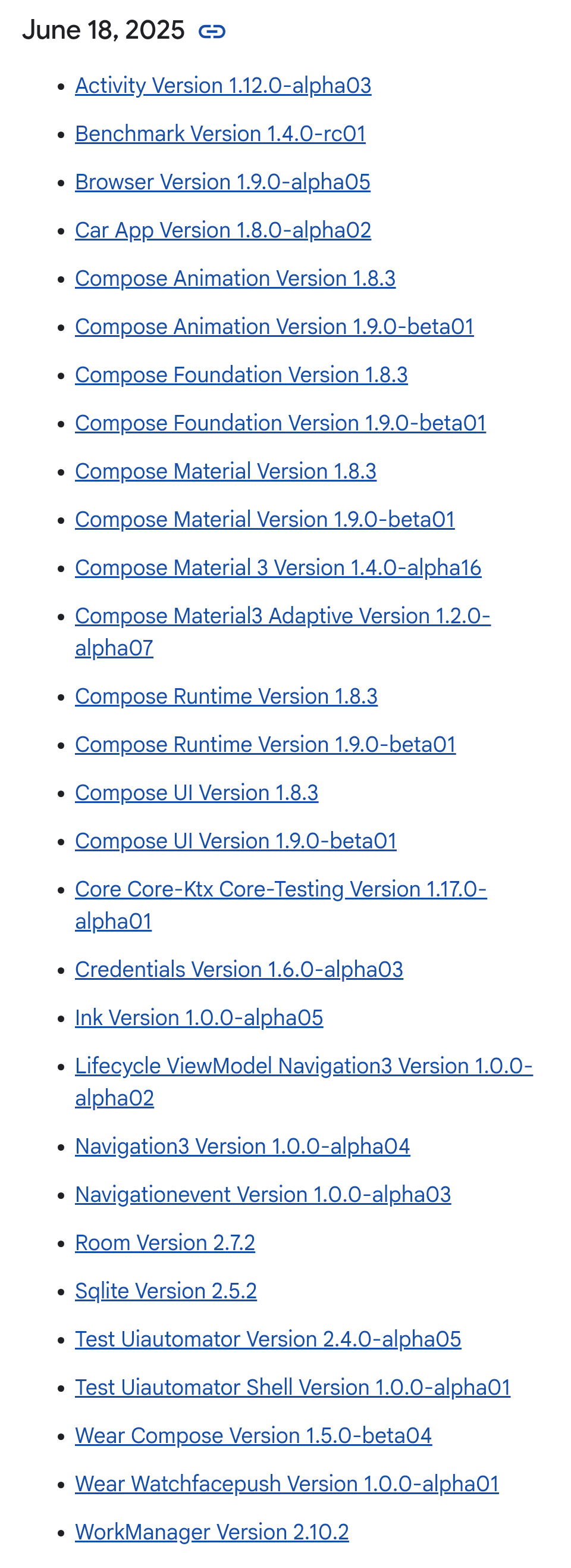Image resolution: width=571 pixels, height=1568 pixels.
Task: Open Benchmark Version 1.4.0-rc01 release notes
Action: click(220, 134)
